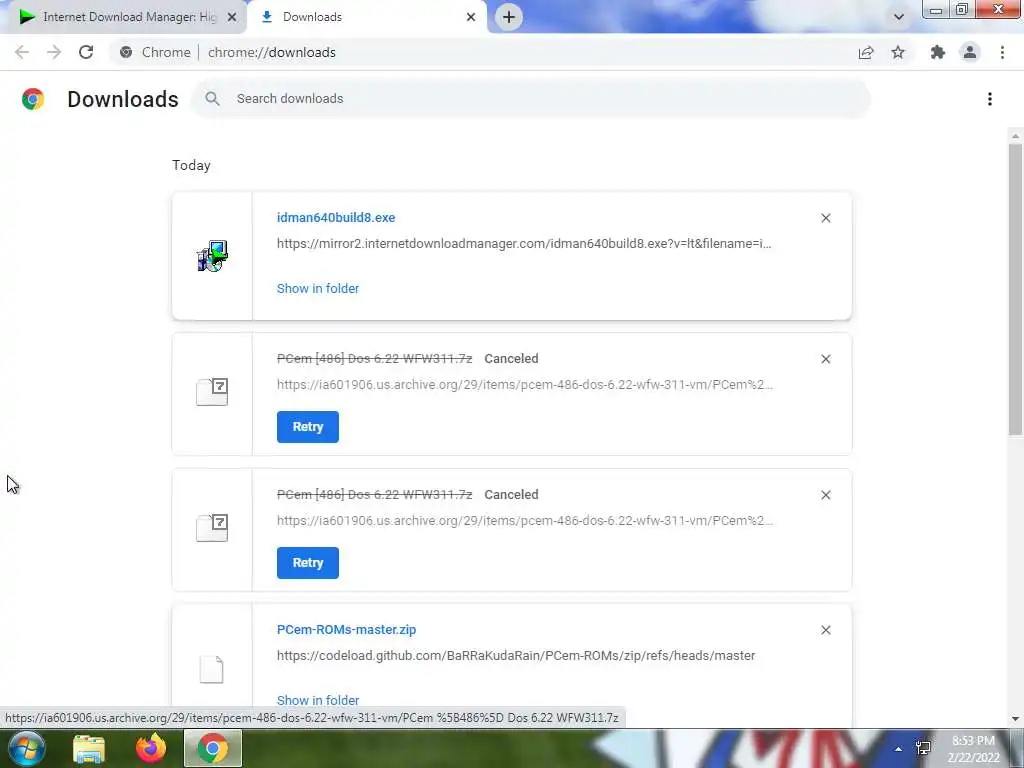The height and width of the screenshot is (768, 1024).
Task: Click the idman640build8.exe installer icon
Action: [x=212, y=256]
